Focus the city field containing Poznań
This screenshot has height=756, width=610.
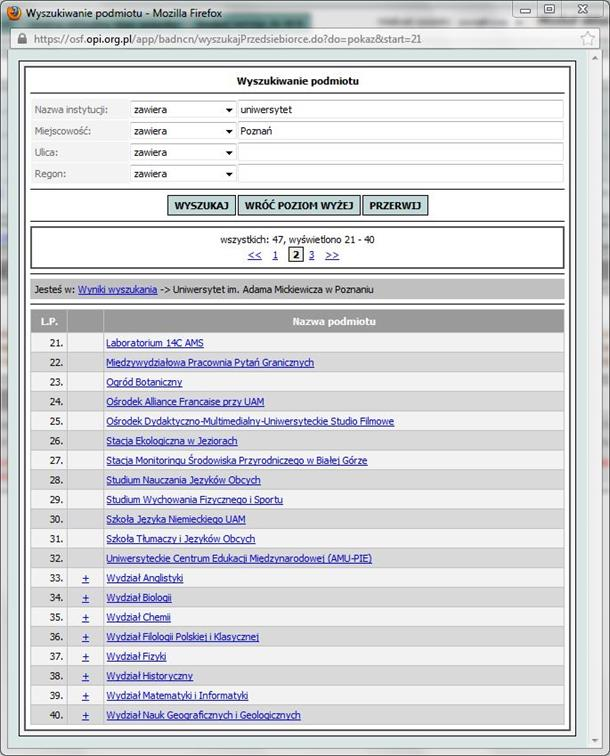pos(400,131)
